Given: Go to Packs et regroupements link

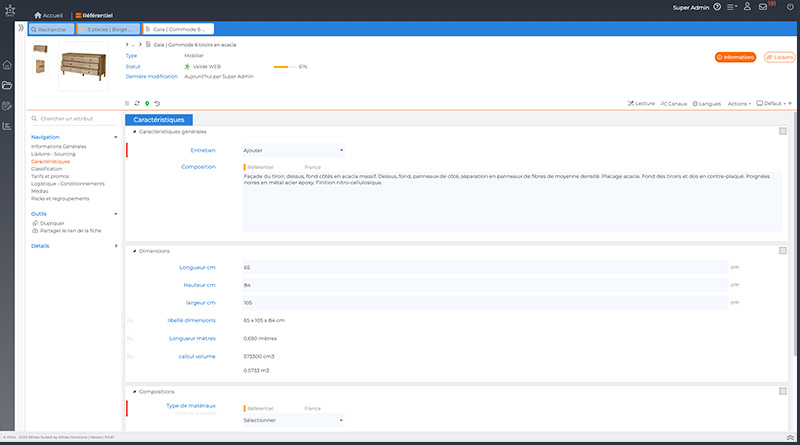Looking at the screenshot, I should pyautogui.click(x=60, y=199).
